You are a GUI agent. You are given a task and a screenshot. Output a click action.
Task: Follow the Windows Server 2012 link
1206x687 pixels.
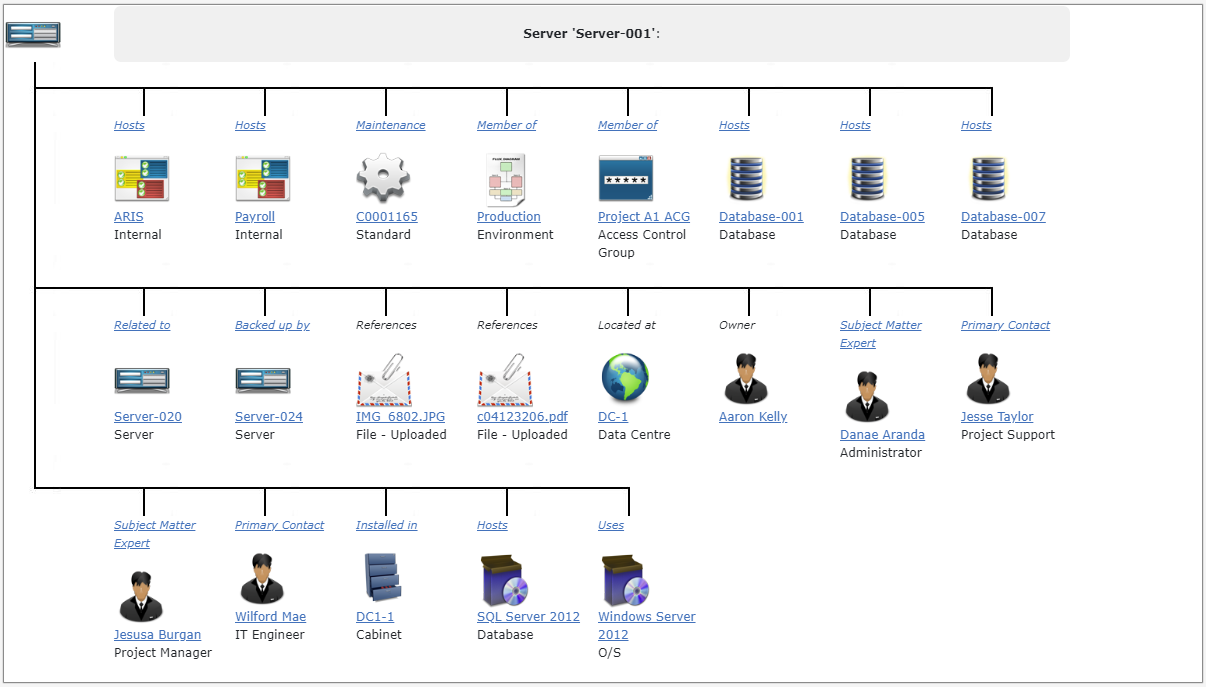tap(647, 626)
